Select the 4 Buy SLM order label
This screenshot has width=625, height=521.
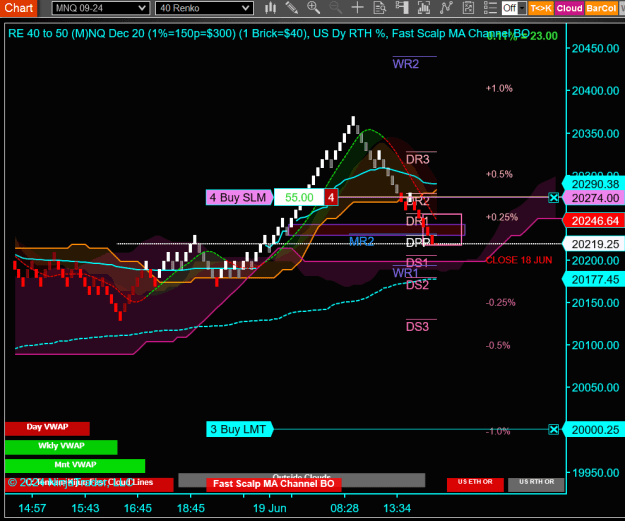tap(239, 197)
